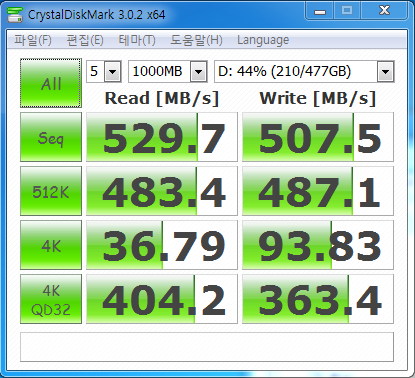Click the Write [MB/s] column header
The width and height of the screenshot is (415, 378).
[318, 98]
